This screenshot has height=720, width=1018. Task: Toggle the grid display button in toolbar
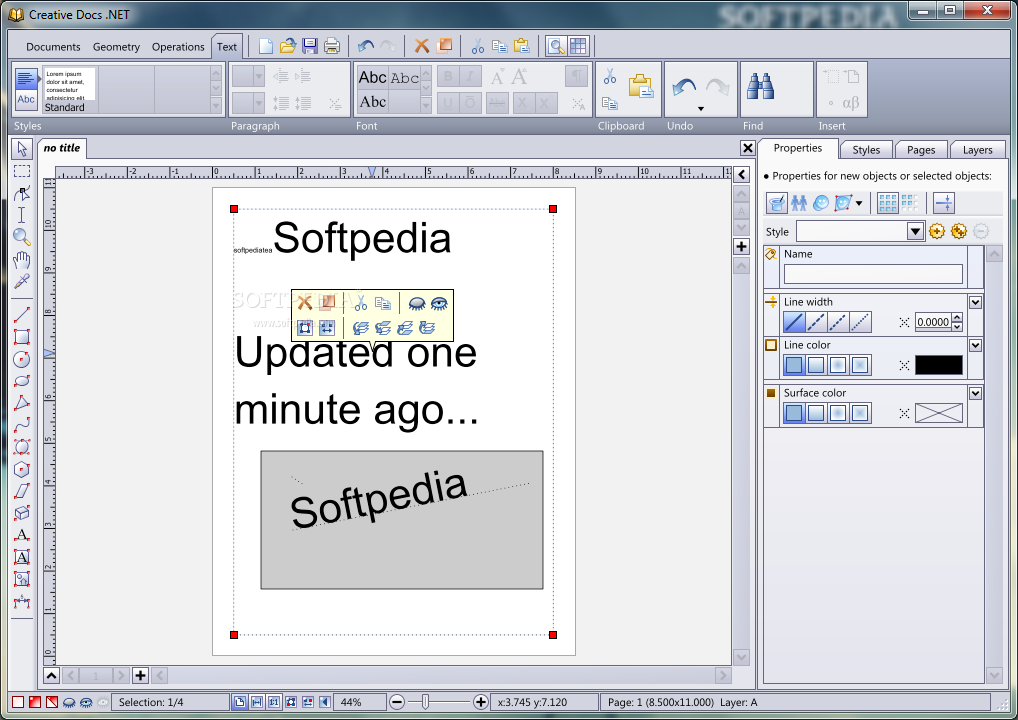pyautogui.click(x=578, y=46)
